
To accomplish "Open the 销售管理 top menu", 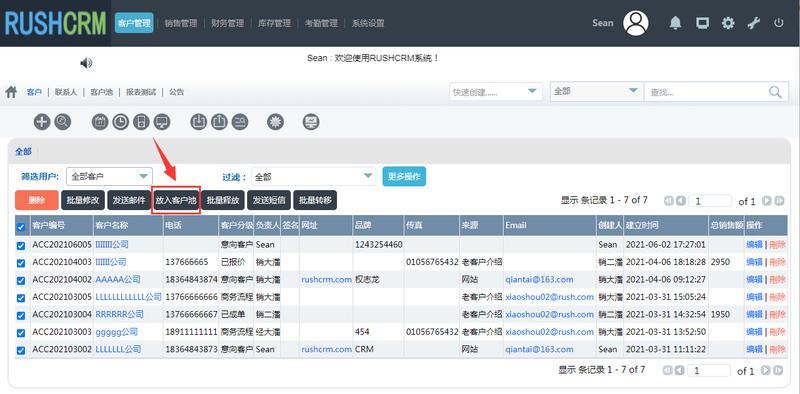I will [x=181, y=23].
